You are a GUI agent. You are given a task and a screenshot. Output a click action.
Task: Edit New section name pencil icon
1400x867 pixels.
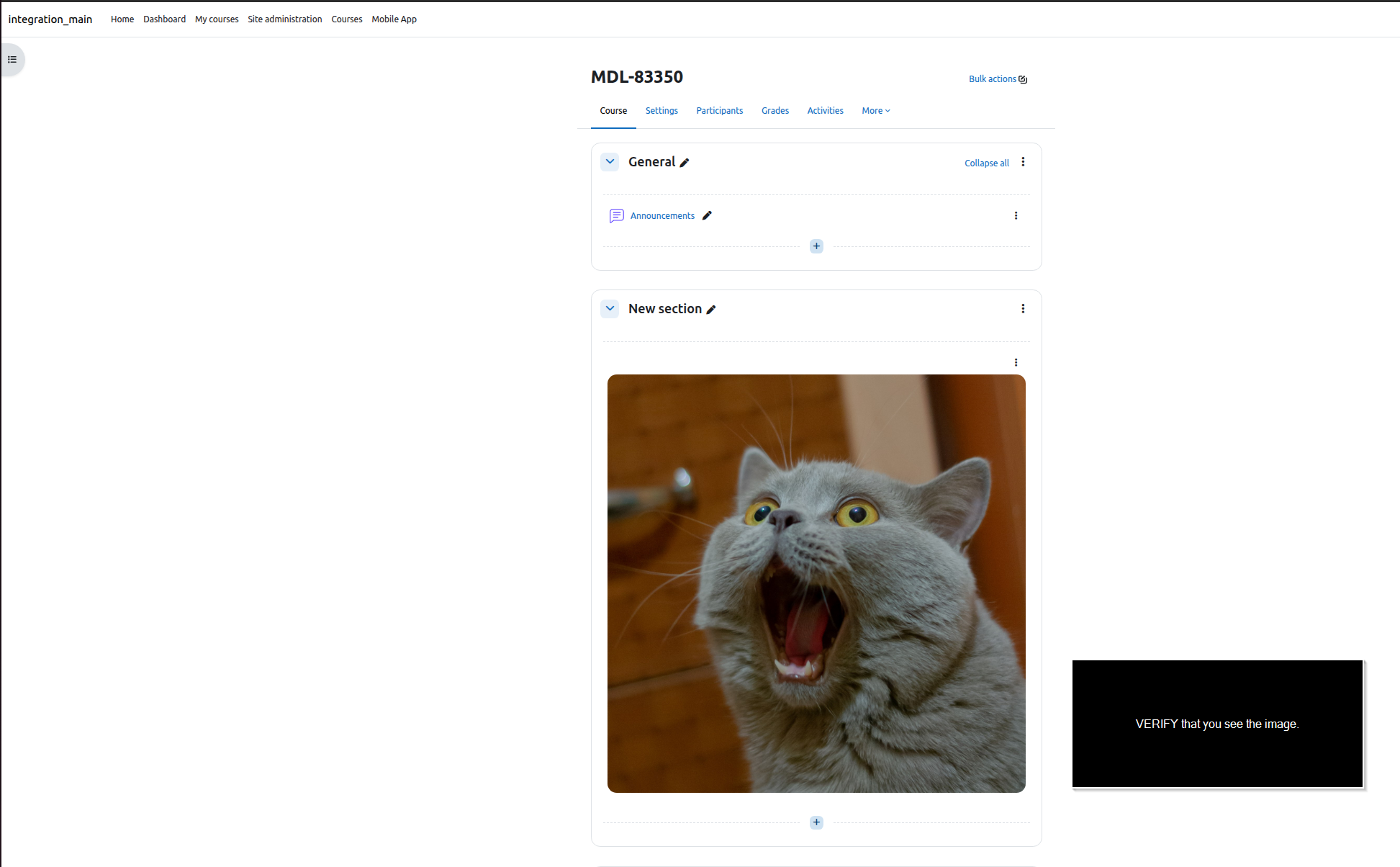(x=711, y=310)
